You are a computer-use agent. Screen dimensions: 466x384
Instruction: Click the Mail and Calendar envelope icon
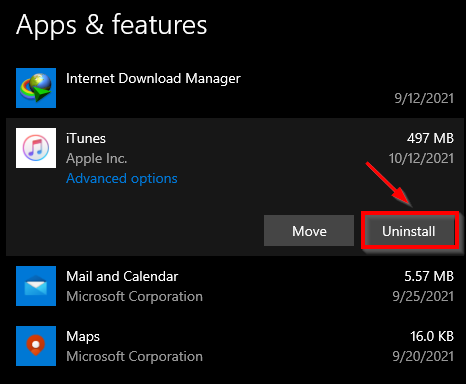click(x=36, y=286)
